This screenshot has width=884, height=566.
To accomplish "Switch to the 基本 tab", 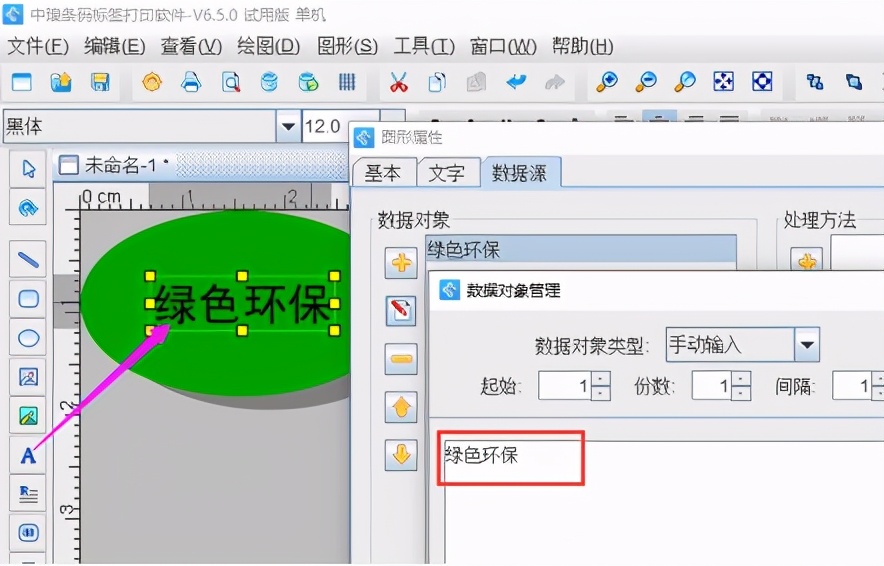I will coord(383,173).
